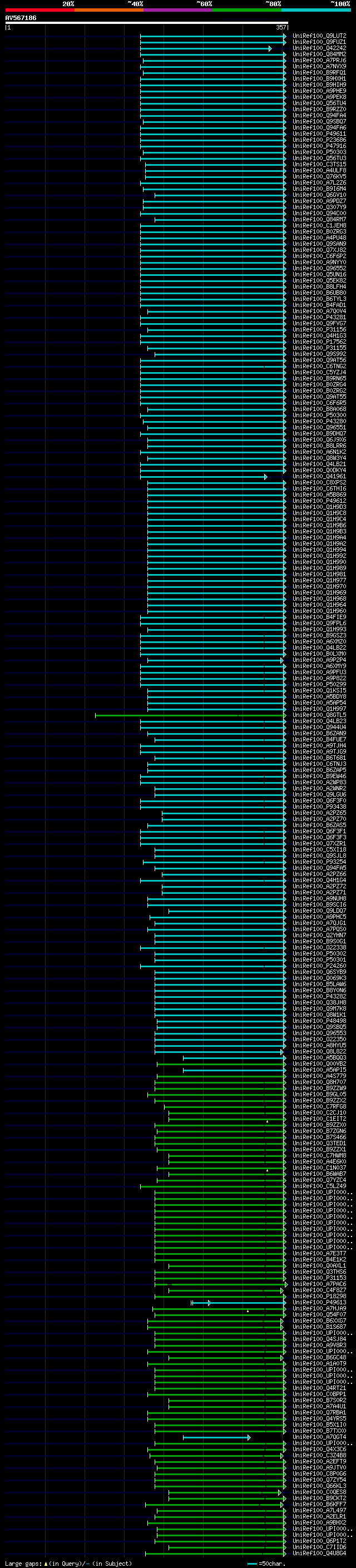This screenshot has height=1568, width=356.
Task: Open hit UniRef100_Q84MM2
Action: pyautogui.click(x=319, y=54)
